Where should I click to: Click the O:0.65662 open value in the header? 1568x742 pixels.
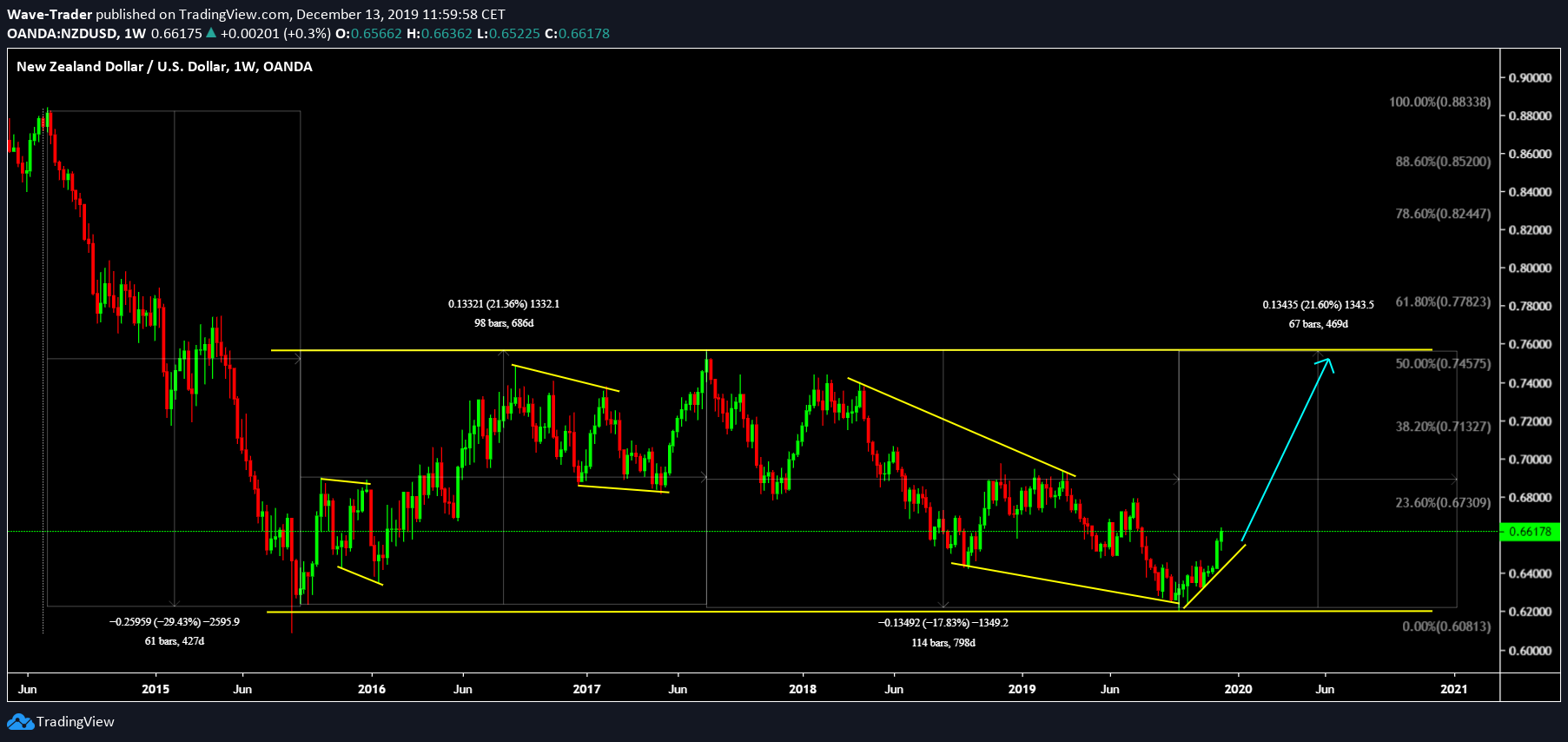369,34
